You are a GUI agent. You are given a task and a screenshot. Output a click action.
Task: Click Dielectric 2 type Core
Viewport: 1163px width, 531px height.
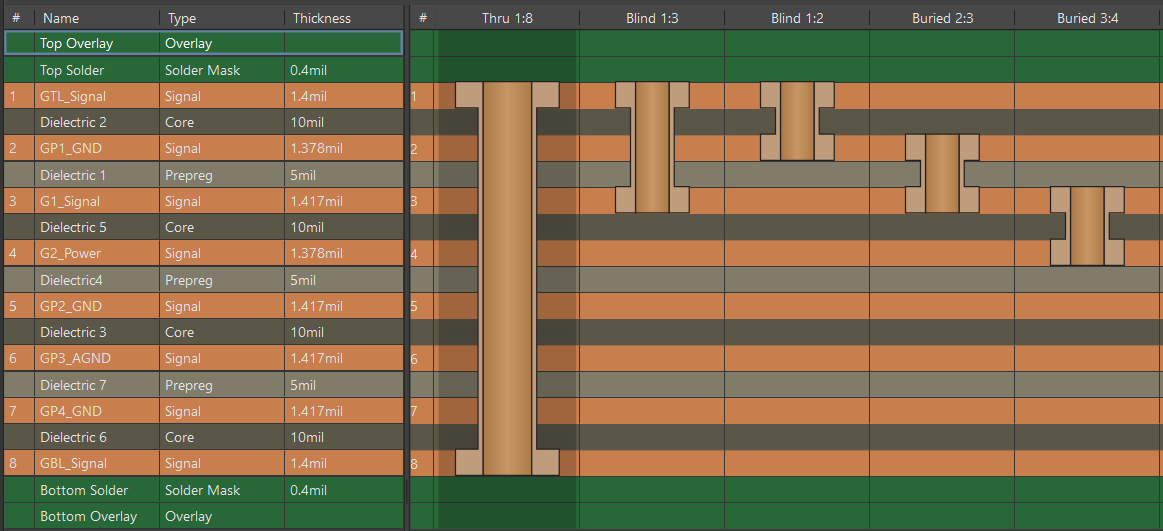(179, 122)
